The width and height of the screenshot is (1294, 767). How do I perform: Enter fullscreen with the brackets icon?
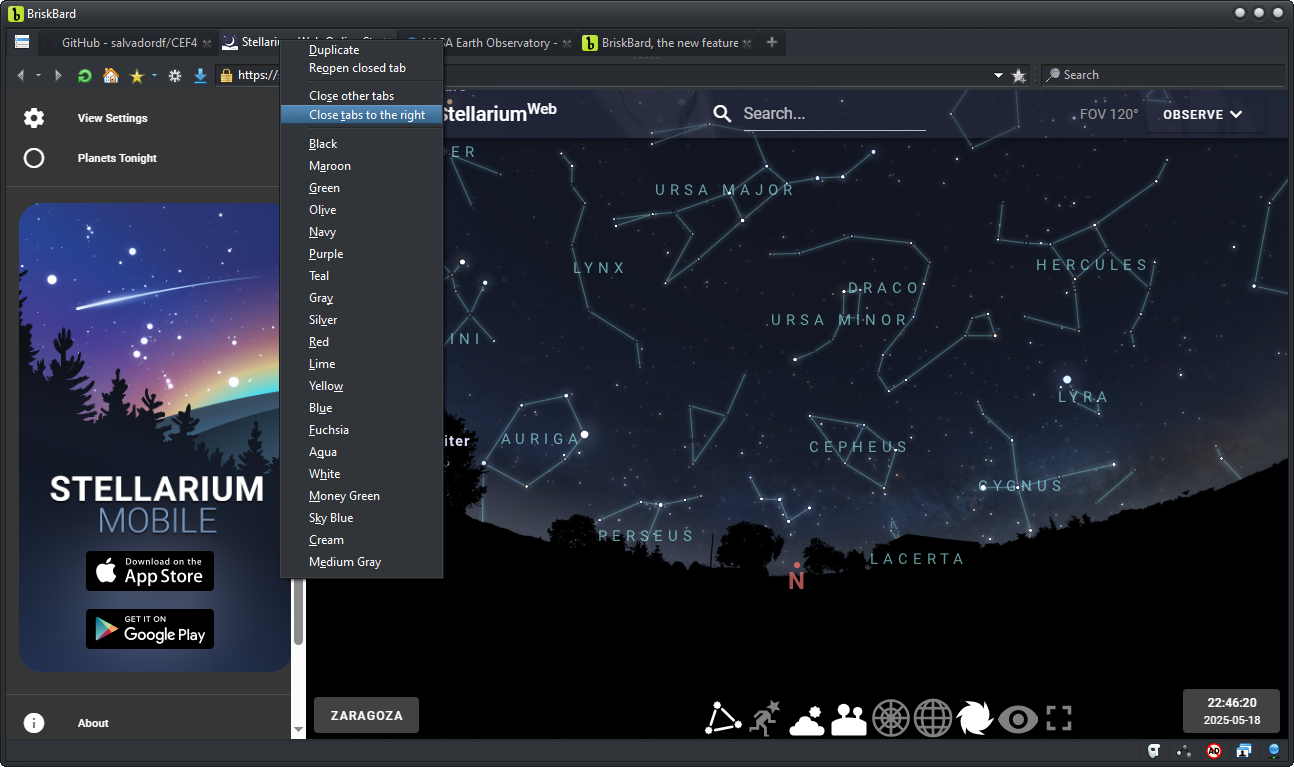[x=1059, y=718]
